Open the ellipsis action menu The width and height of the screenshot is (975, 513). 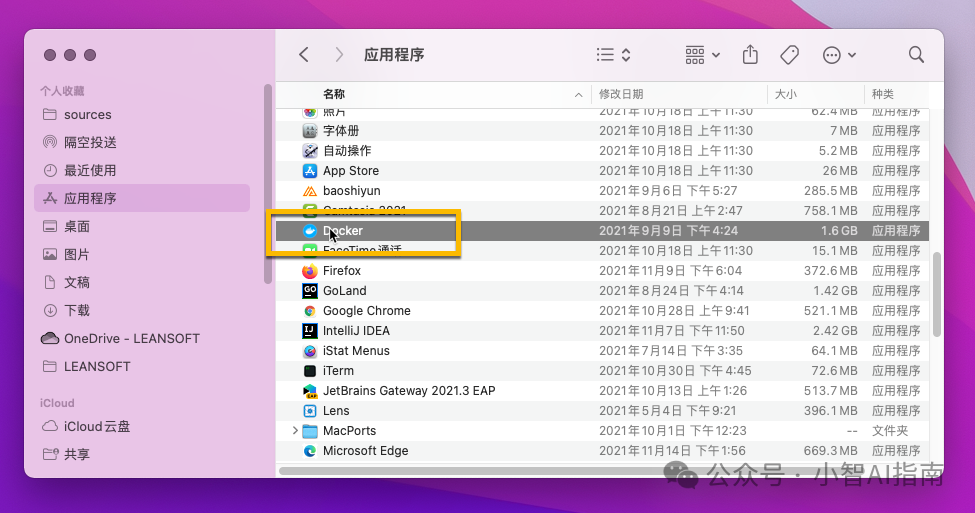839,55
